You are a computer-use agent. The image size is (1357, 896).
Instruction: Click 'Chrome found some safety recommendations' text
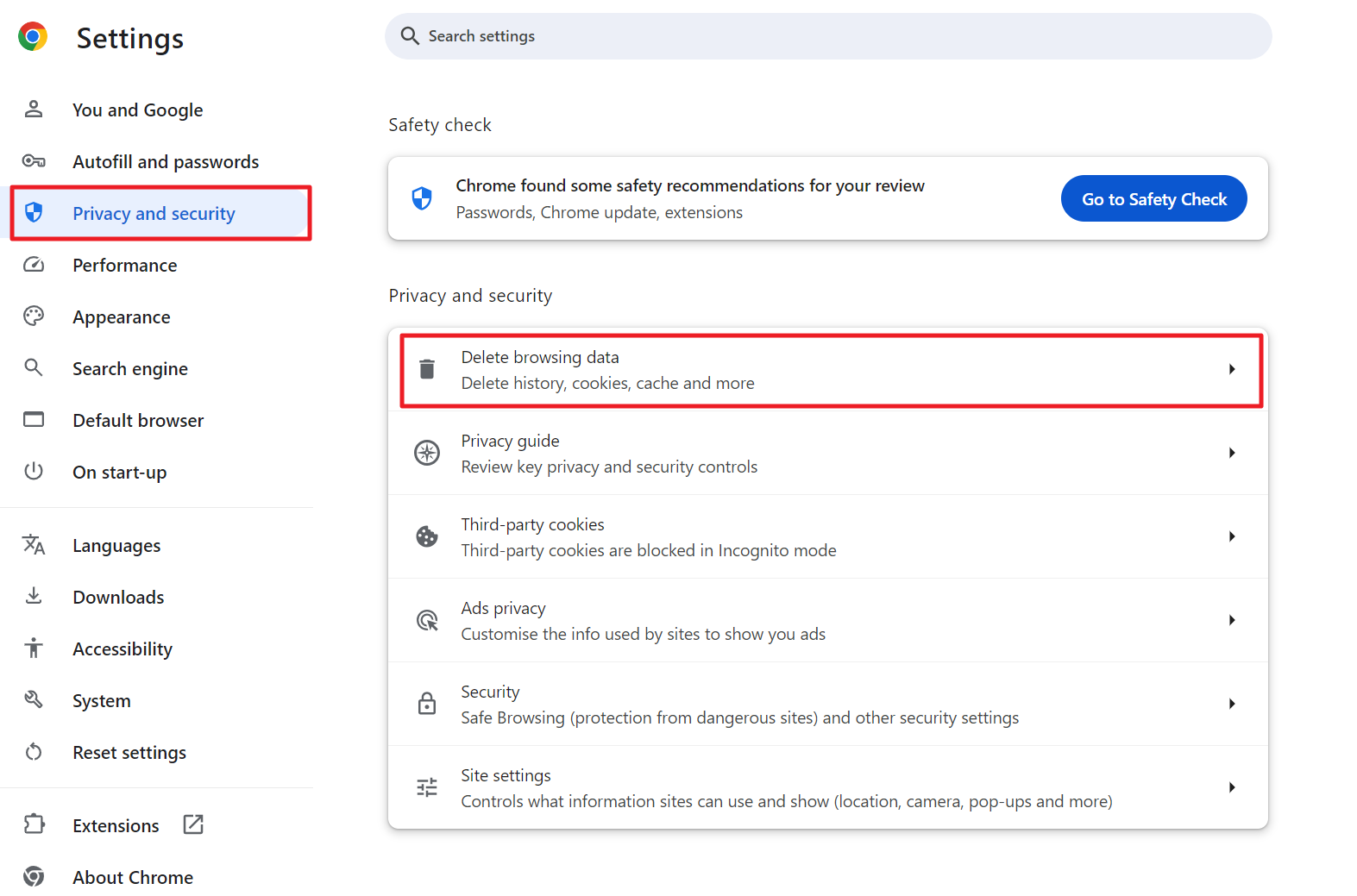[x=690, y=185]
